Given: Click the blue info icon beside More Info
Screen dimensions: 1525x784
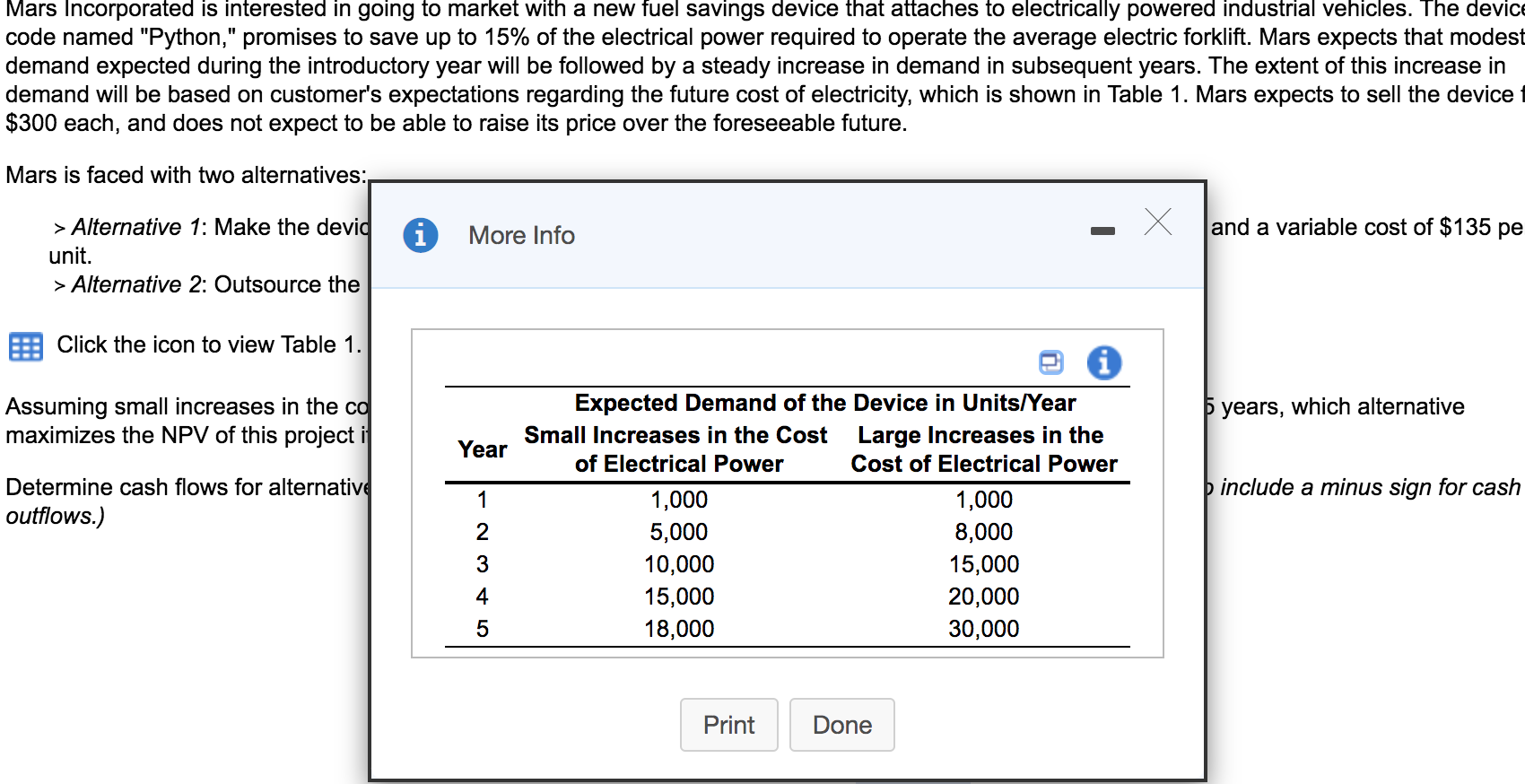Looking at the screenshot, I should (x=420, y=235).
